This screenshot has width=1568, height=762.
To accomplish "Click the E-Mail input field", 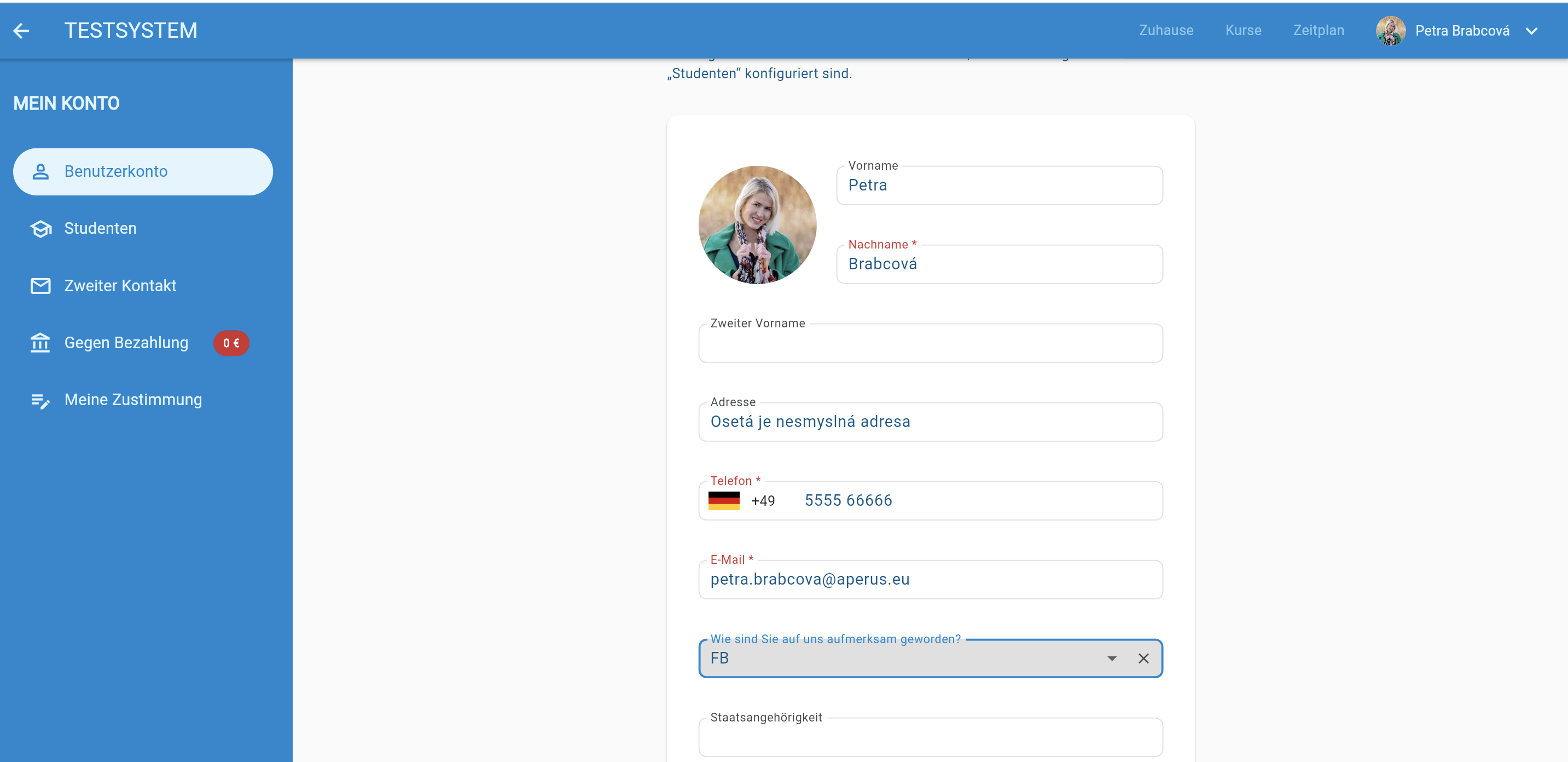I will click(930, 580).
